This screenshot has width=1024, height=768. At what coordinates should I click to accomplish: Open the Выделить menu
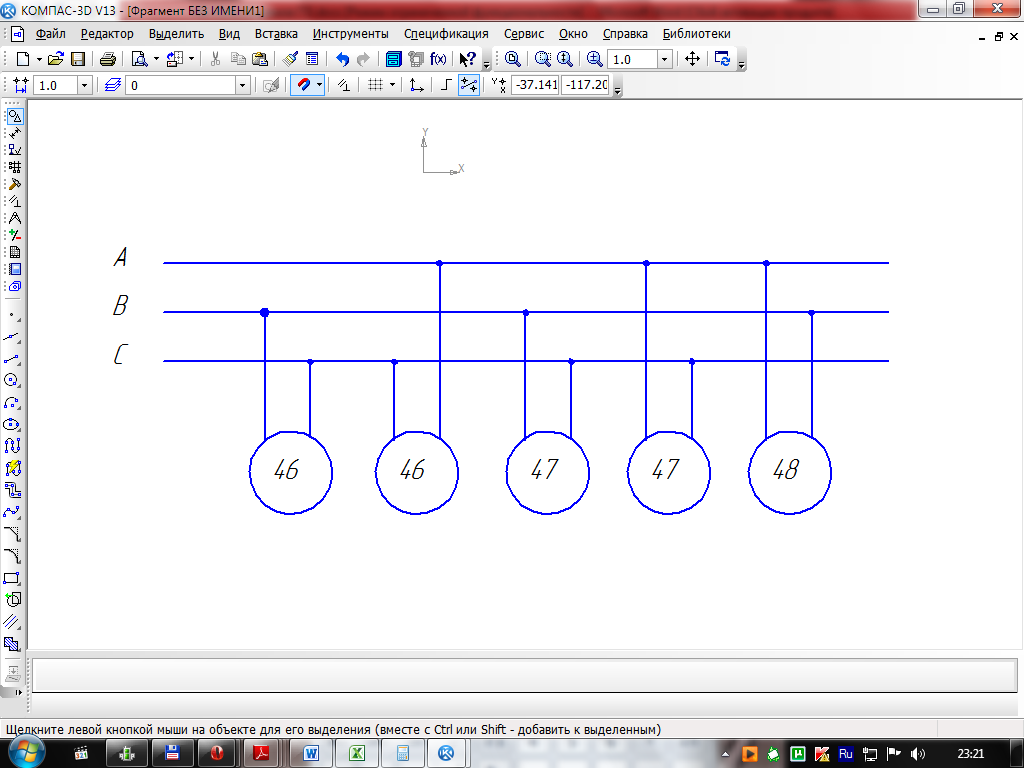point(176,34)
